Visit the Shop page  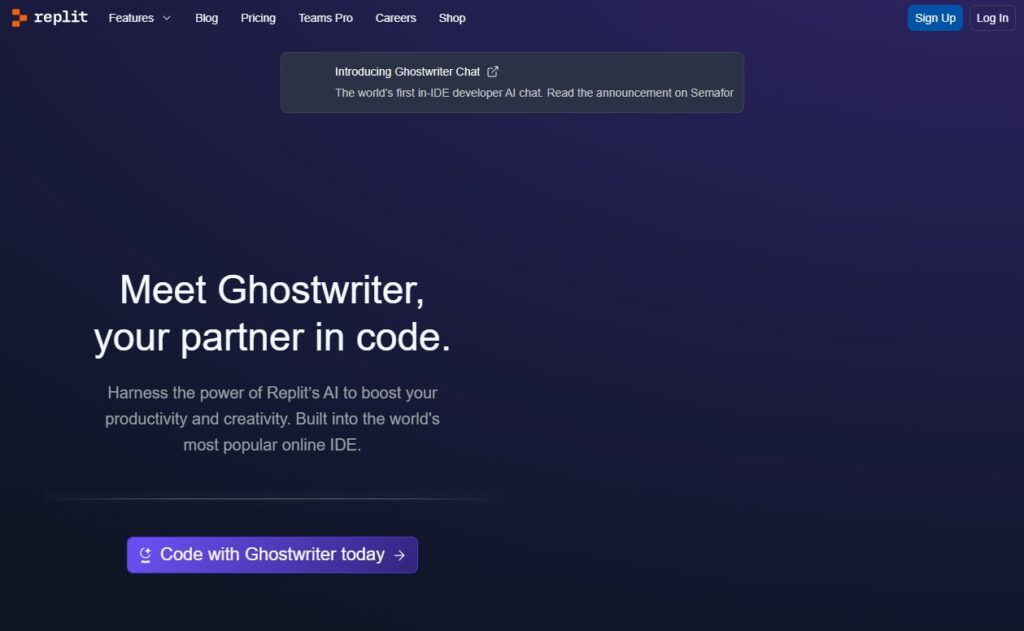click(451, 18)
